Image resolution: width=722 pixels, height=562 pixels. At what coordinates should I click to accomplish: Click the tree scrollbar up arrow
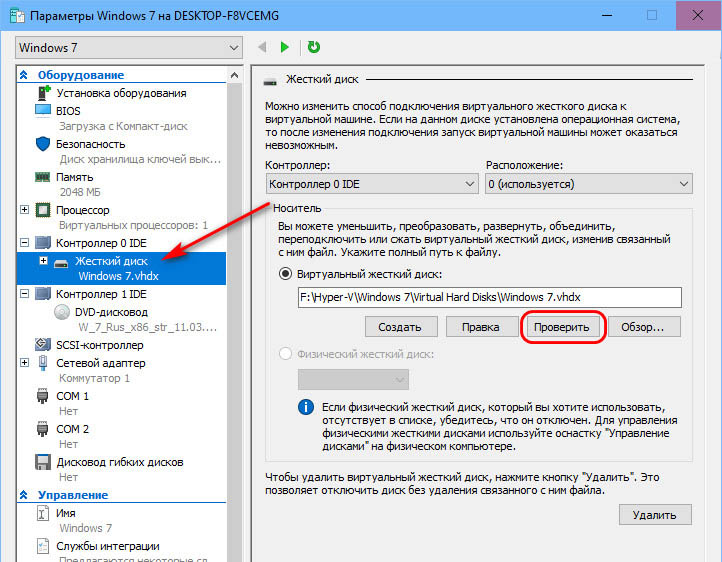234,75
